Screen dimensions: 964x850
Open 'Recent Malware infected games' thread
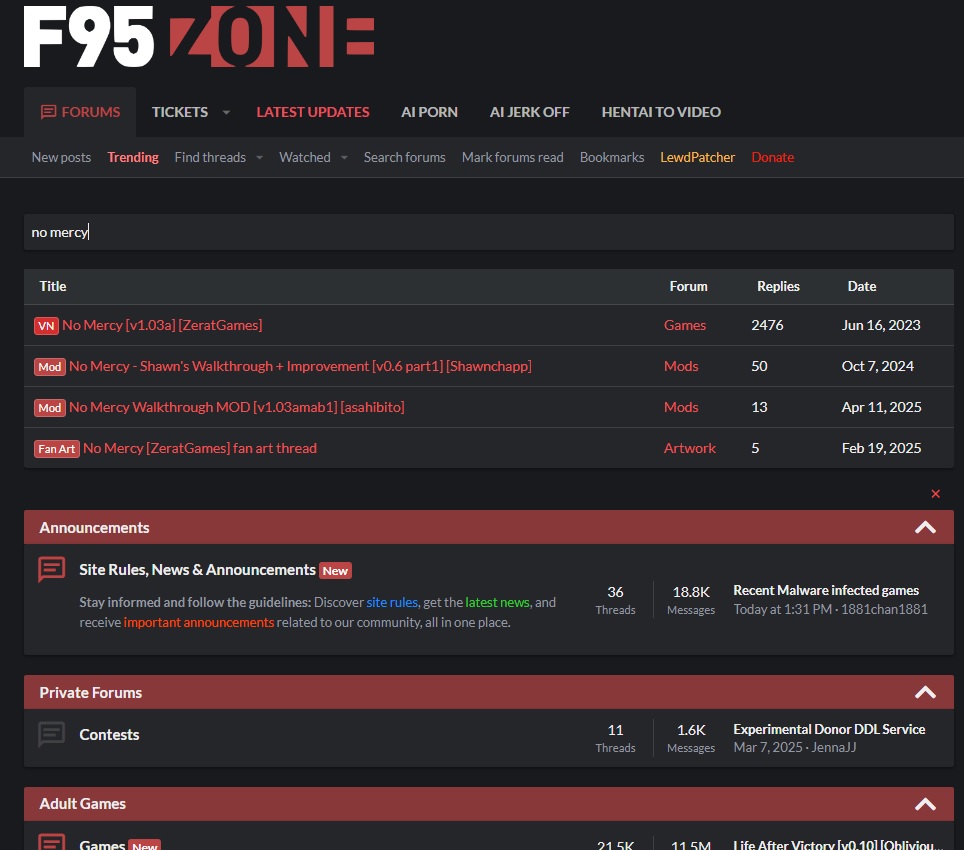point(826,591)
